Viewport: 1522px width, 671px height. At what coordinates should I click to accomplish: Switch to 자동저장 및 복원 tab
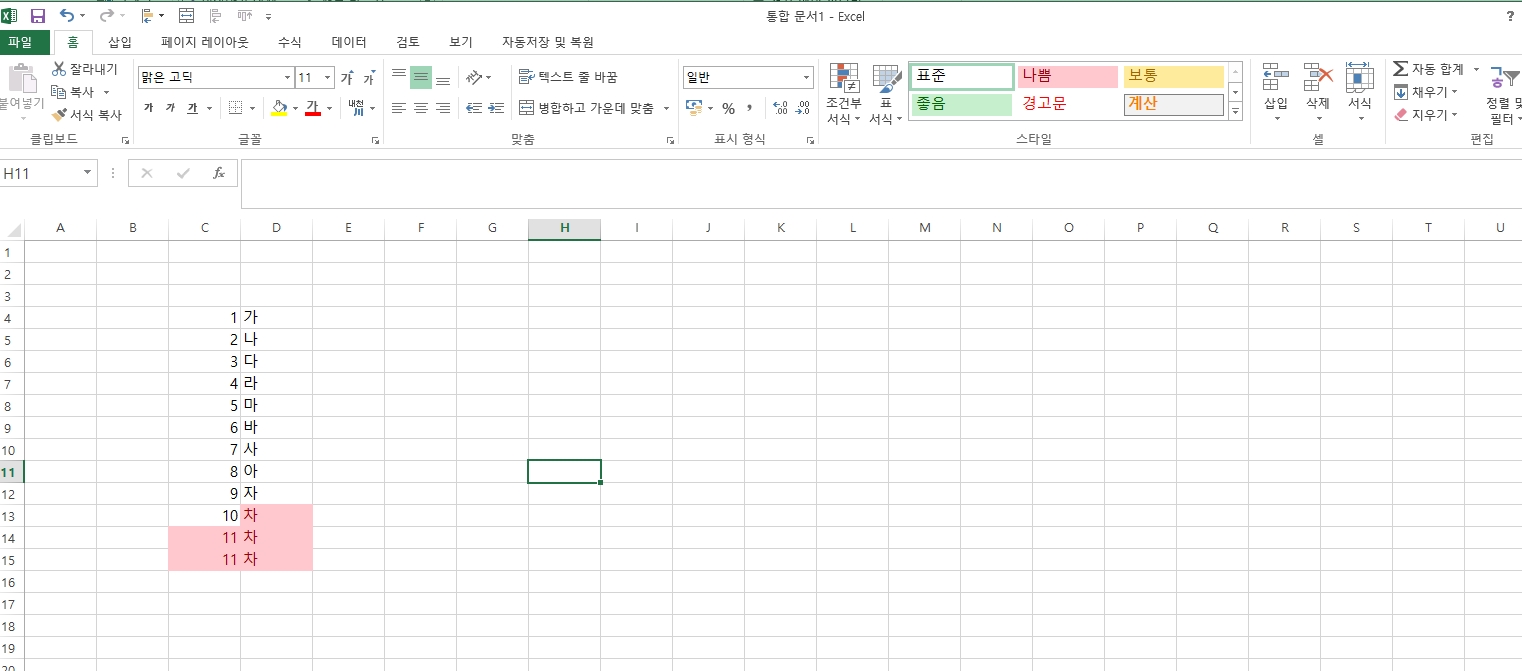pyautogui.click(x=548, y=42)
